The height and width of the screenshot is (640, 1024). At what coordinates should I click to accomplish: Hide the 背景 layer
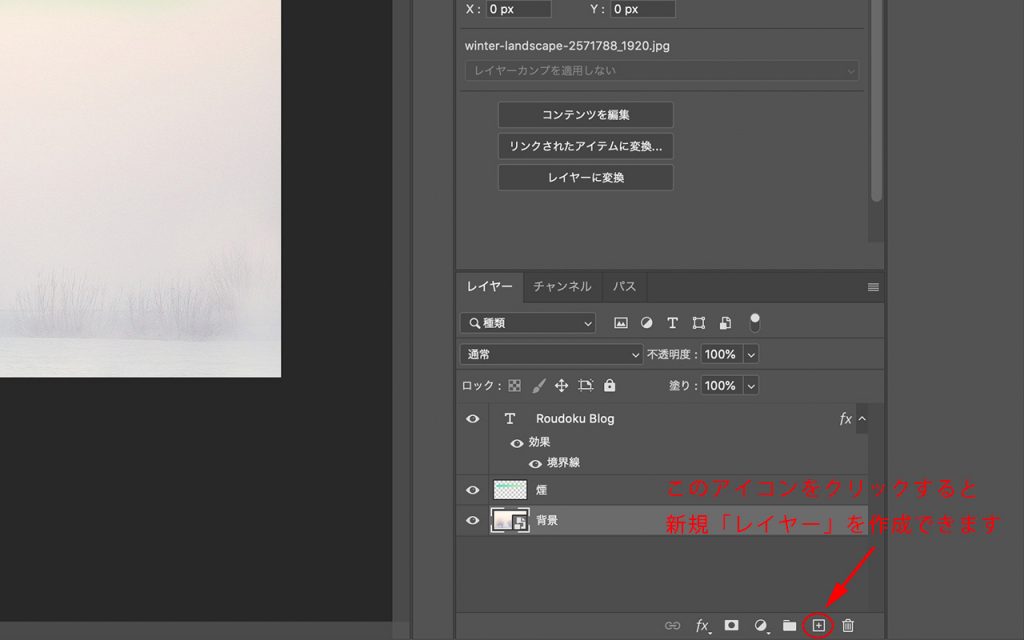pyautogui.click(x=473, y=520)
